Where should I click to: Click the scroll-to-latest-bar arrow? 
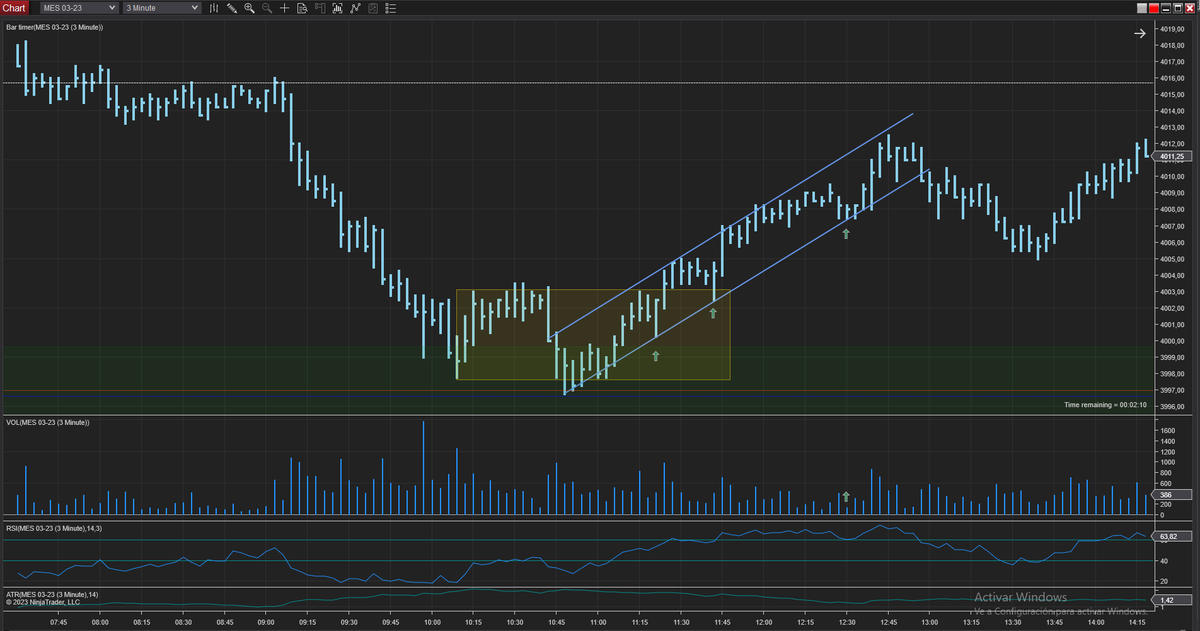click(x=1140, y=33)
